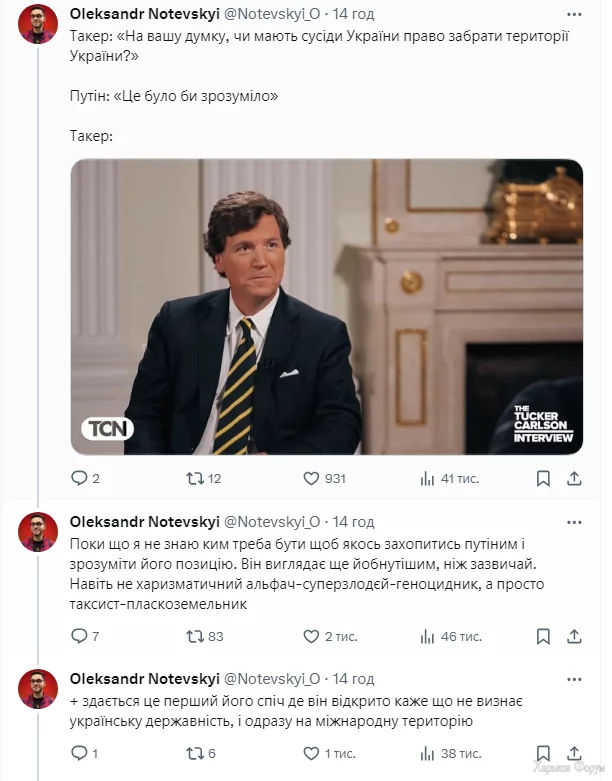This screenshot has width=612, height=781.
Task: Open more options on third tweet
Action: [x=574, y=679]
